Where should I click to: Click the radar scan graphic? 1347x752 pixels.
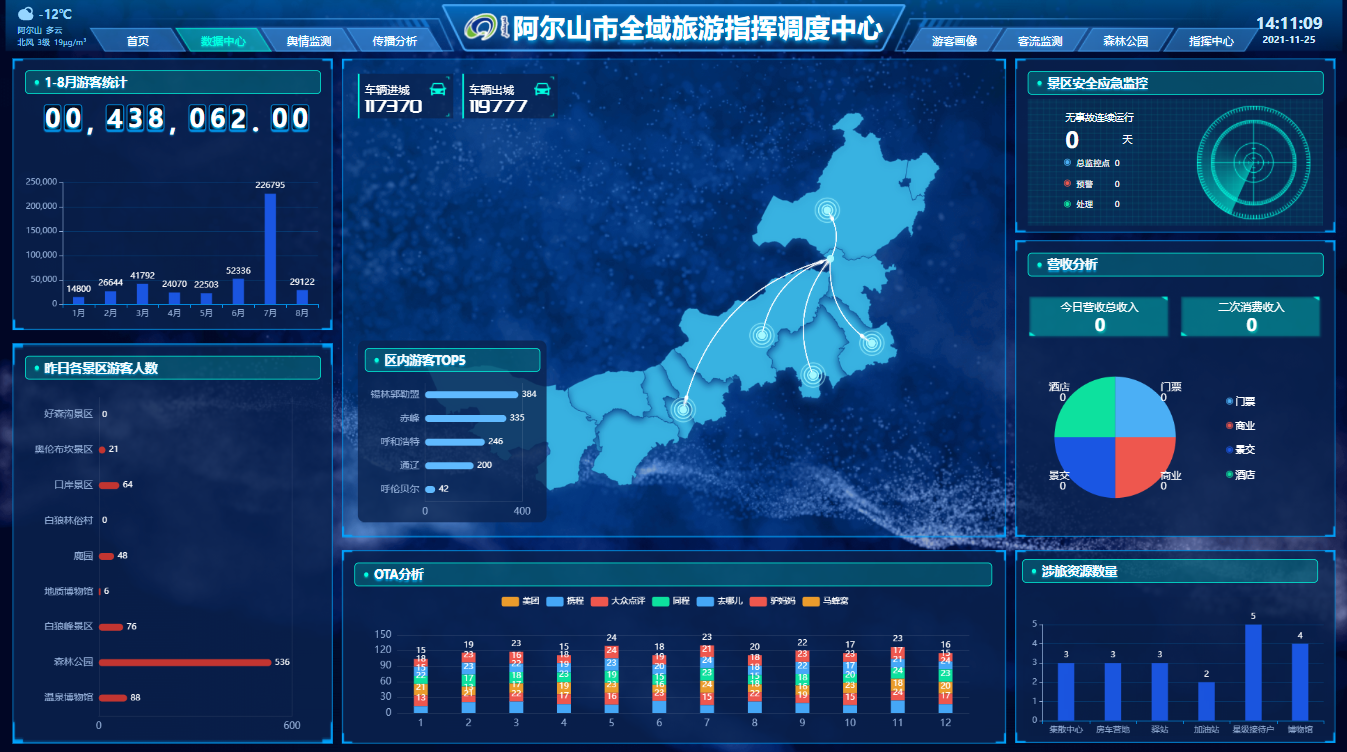coord(1251,161)
